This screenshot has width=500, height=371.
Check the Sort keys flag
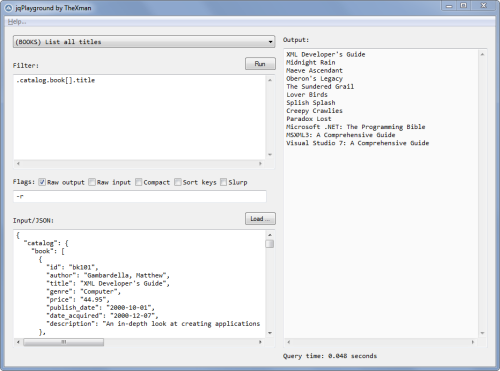point(178,182)
